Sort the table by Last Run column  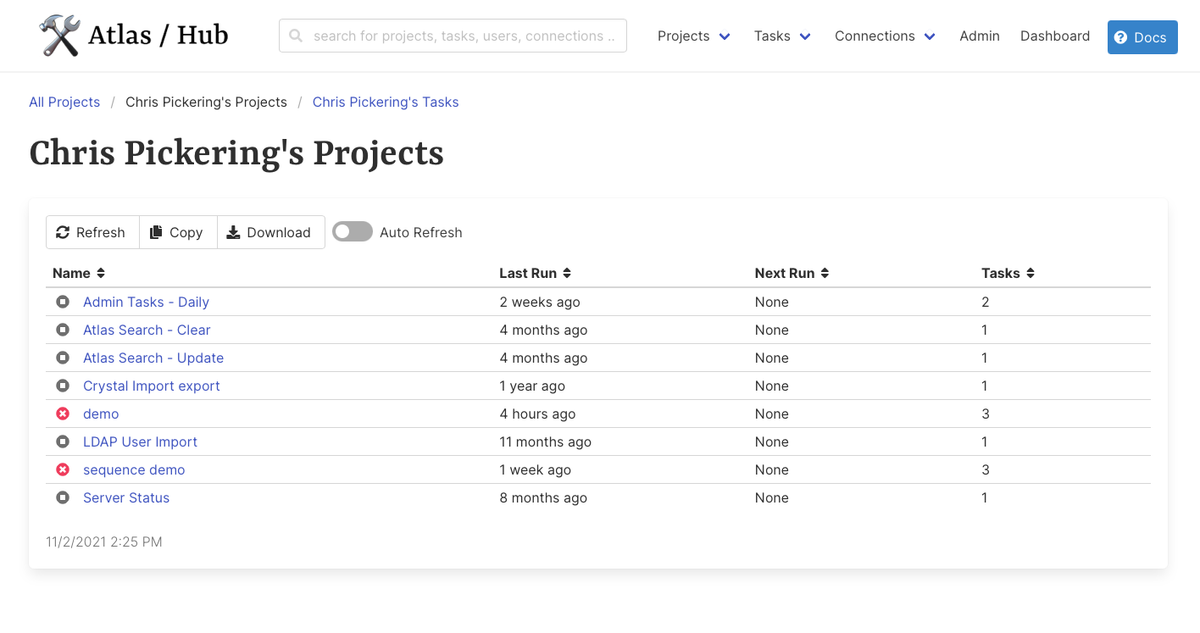pyautogui.click(x=534, y=272)
